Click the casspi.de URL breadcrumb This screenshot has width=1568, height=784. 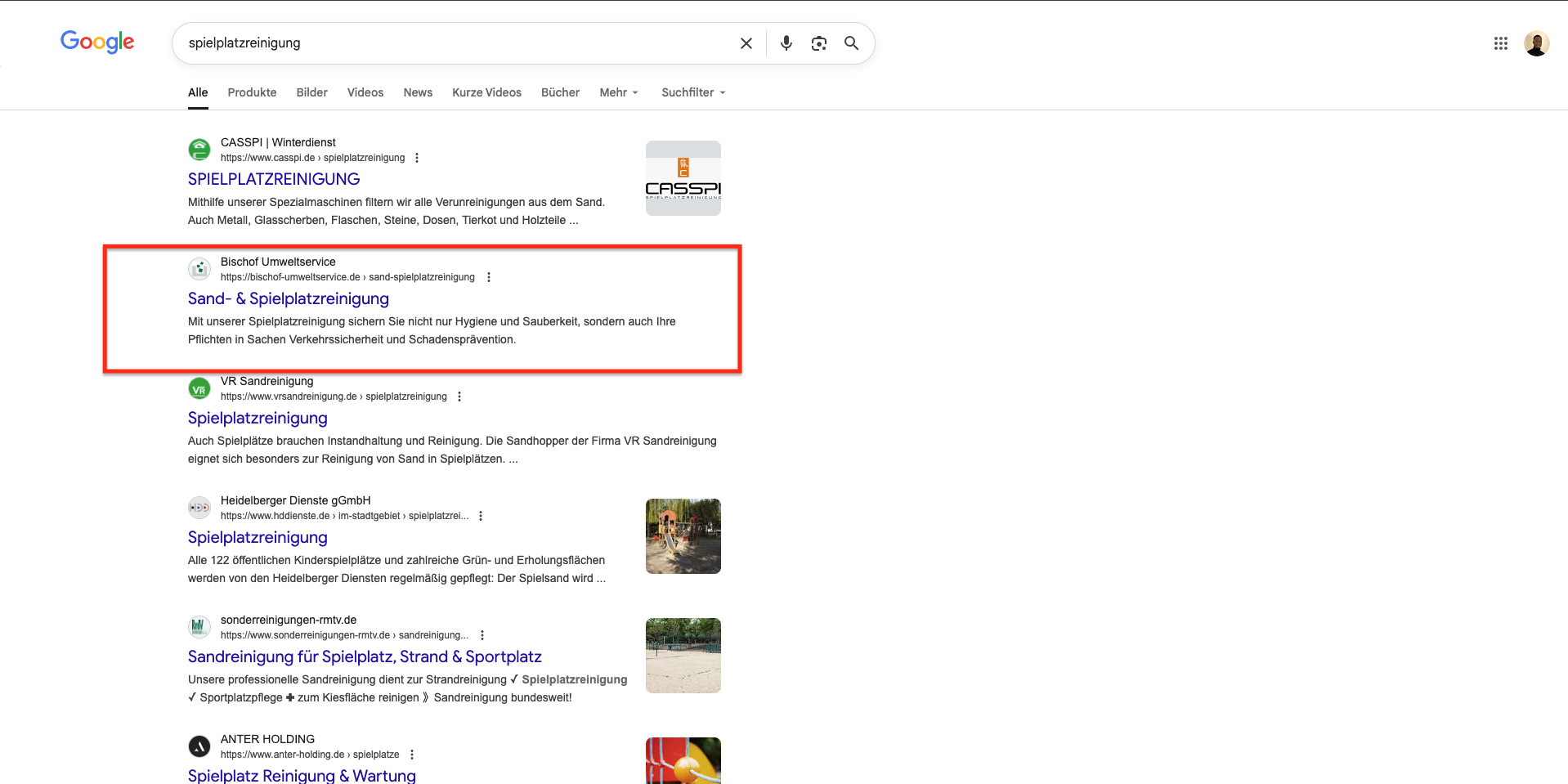click(x=312, y=158)
